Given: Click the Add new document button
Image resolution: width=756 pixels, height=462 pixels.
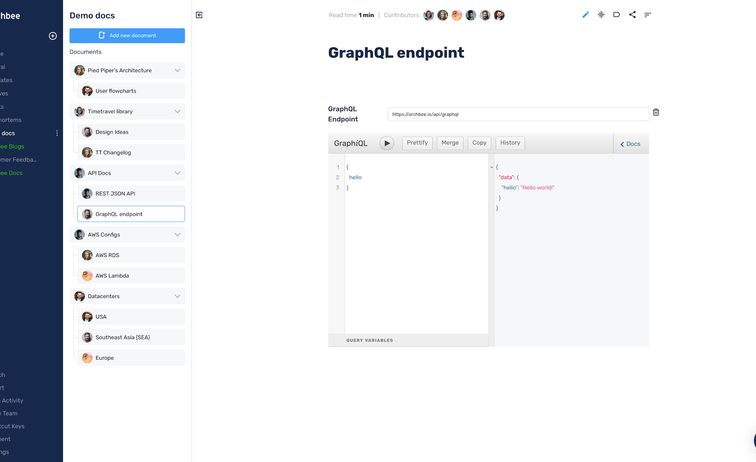Looking at the screenshot, I should coord(127,35).
